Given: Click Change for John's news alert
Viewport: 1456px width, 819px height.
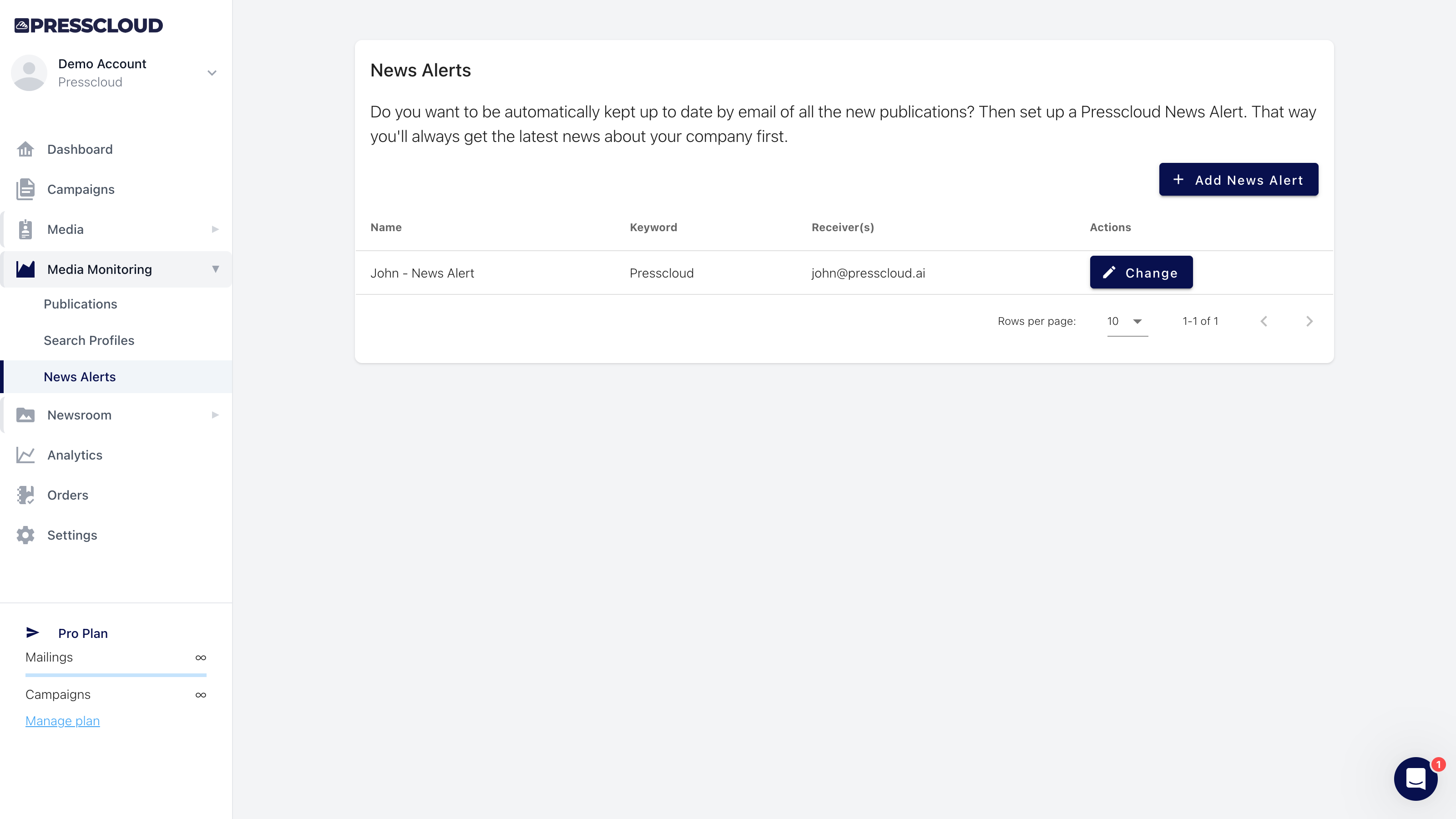Looking at the screenshot, I should [x=1141, y=273].
